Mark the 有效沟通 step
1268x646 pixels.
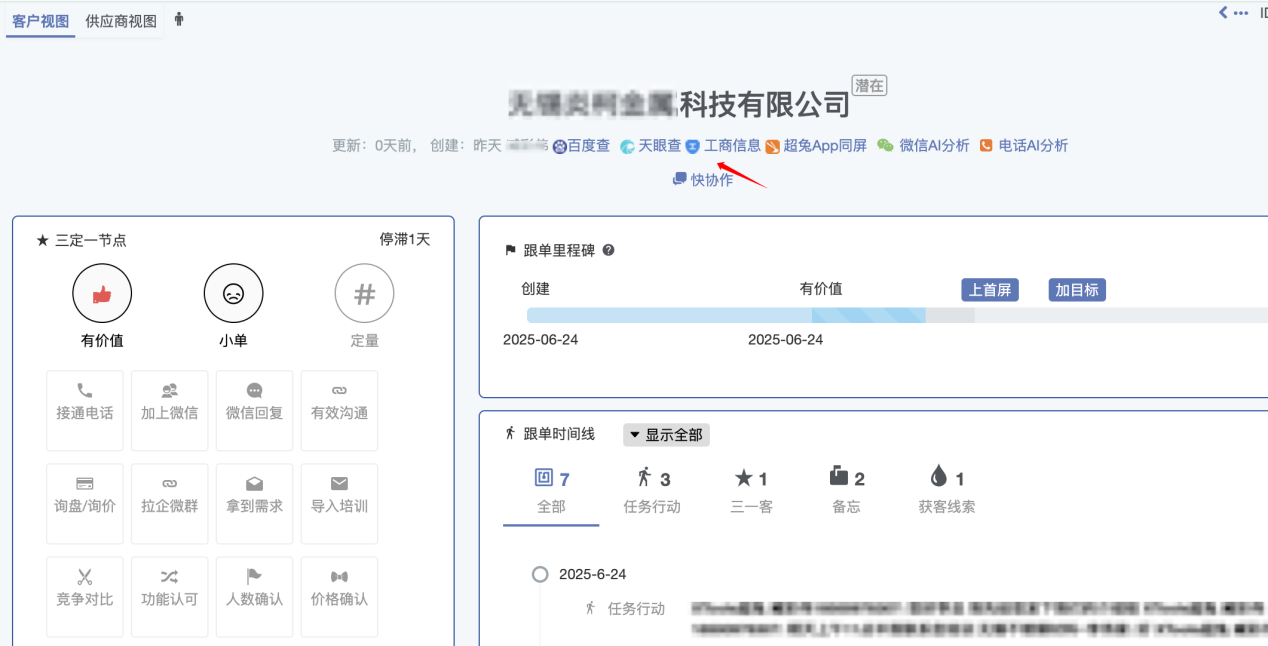[340, 411]
